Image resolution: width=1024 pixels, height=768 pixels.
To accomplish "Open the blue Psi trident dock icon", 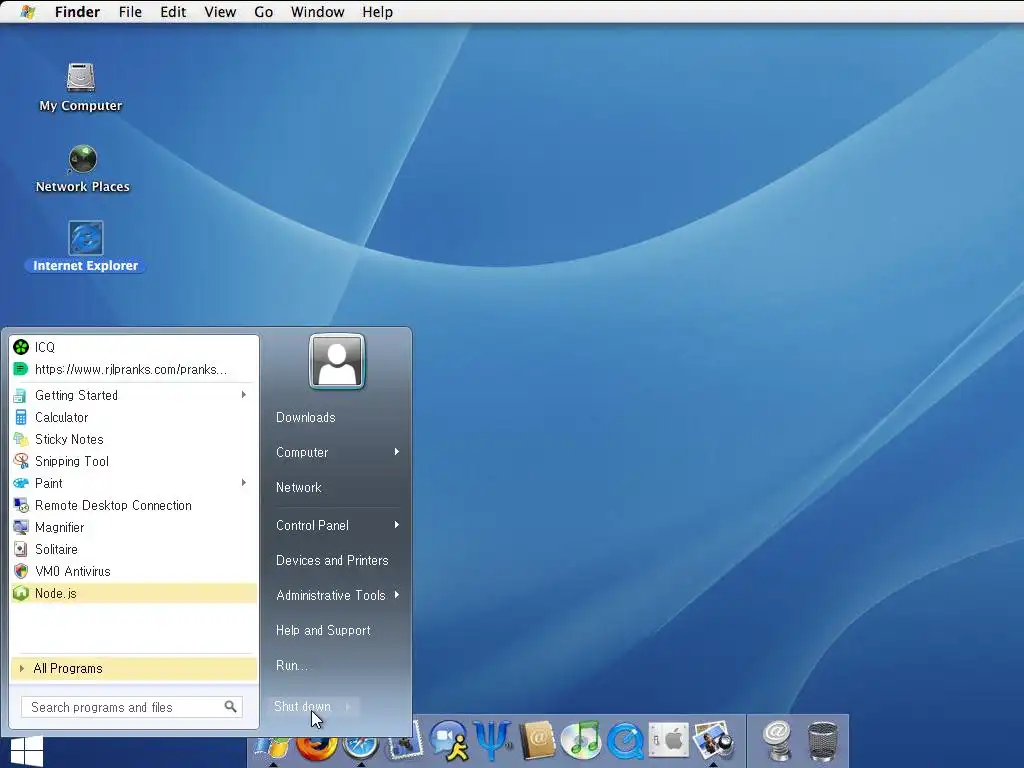I will pyautogui.click(x=493, y=741).
